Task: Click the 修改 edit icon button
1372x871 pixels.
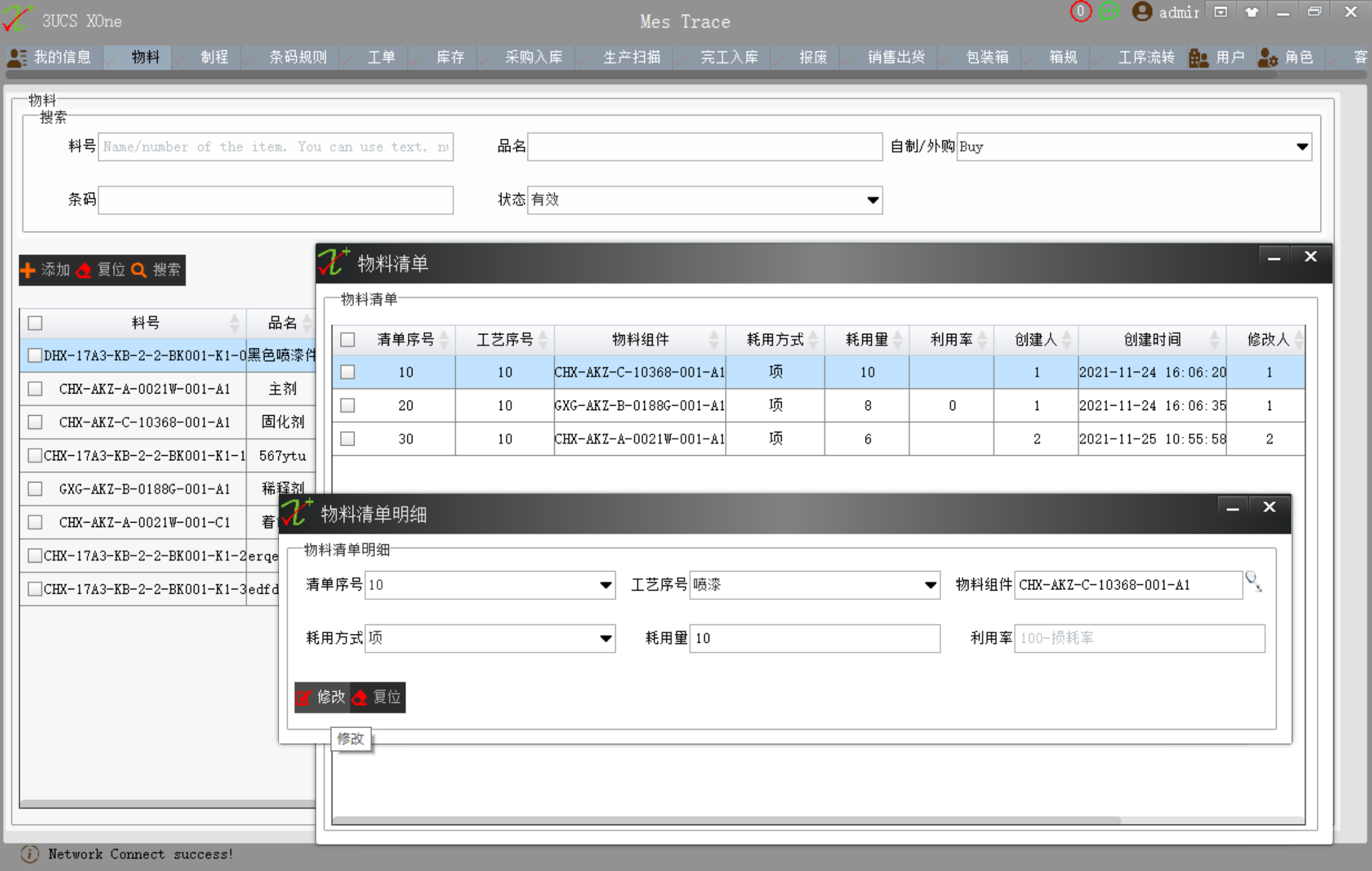Action: point(322,697)
